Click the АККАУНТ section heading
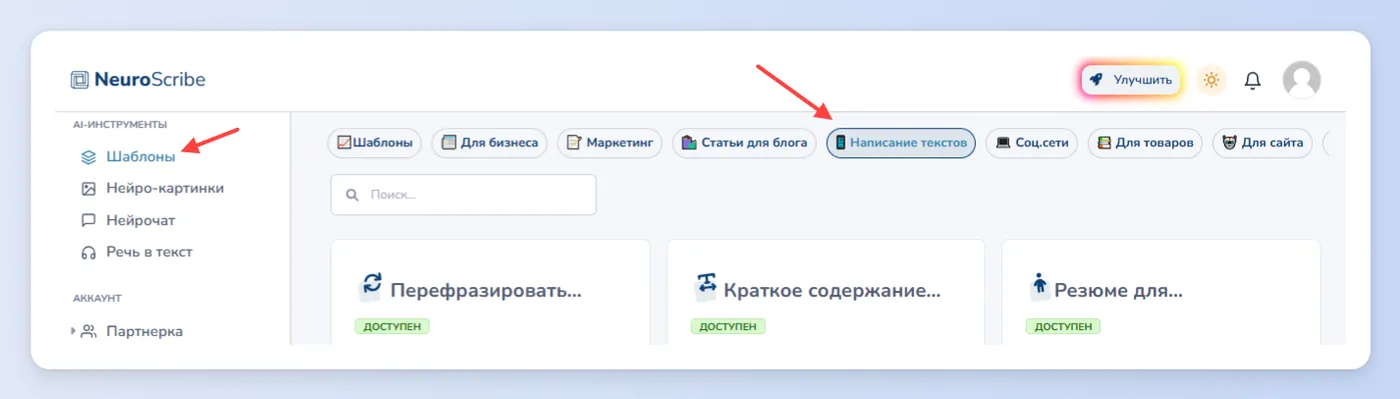 96,298
